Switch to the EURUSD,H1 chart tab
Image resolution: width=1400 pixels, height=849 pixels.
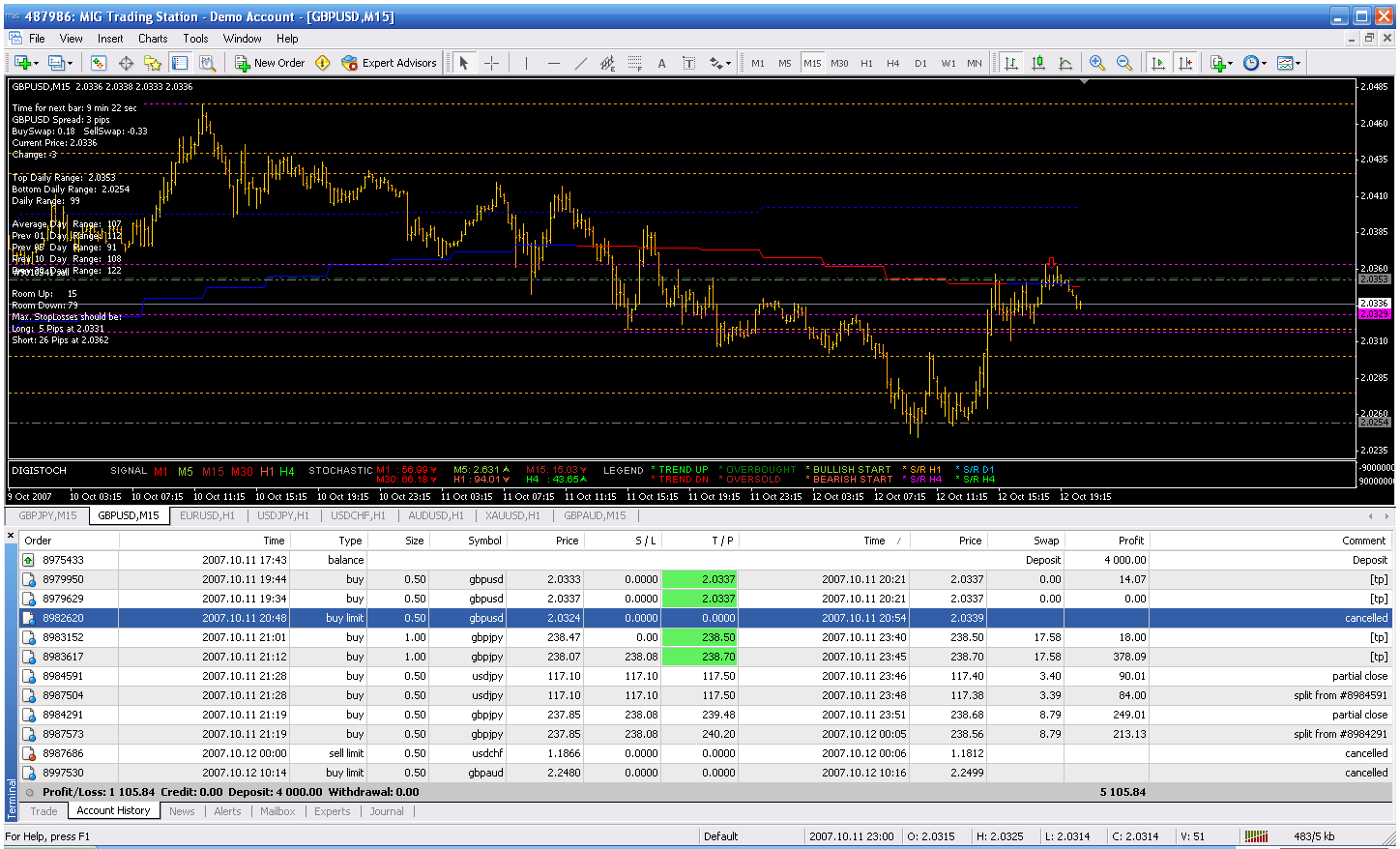207,515
